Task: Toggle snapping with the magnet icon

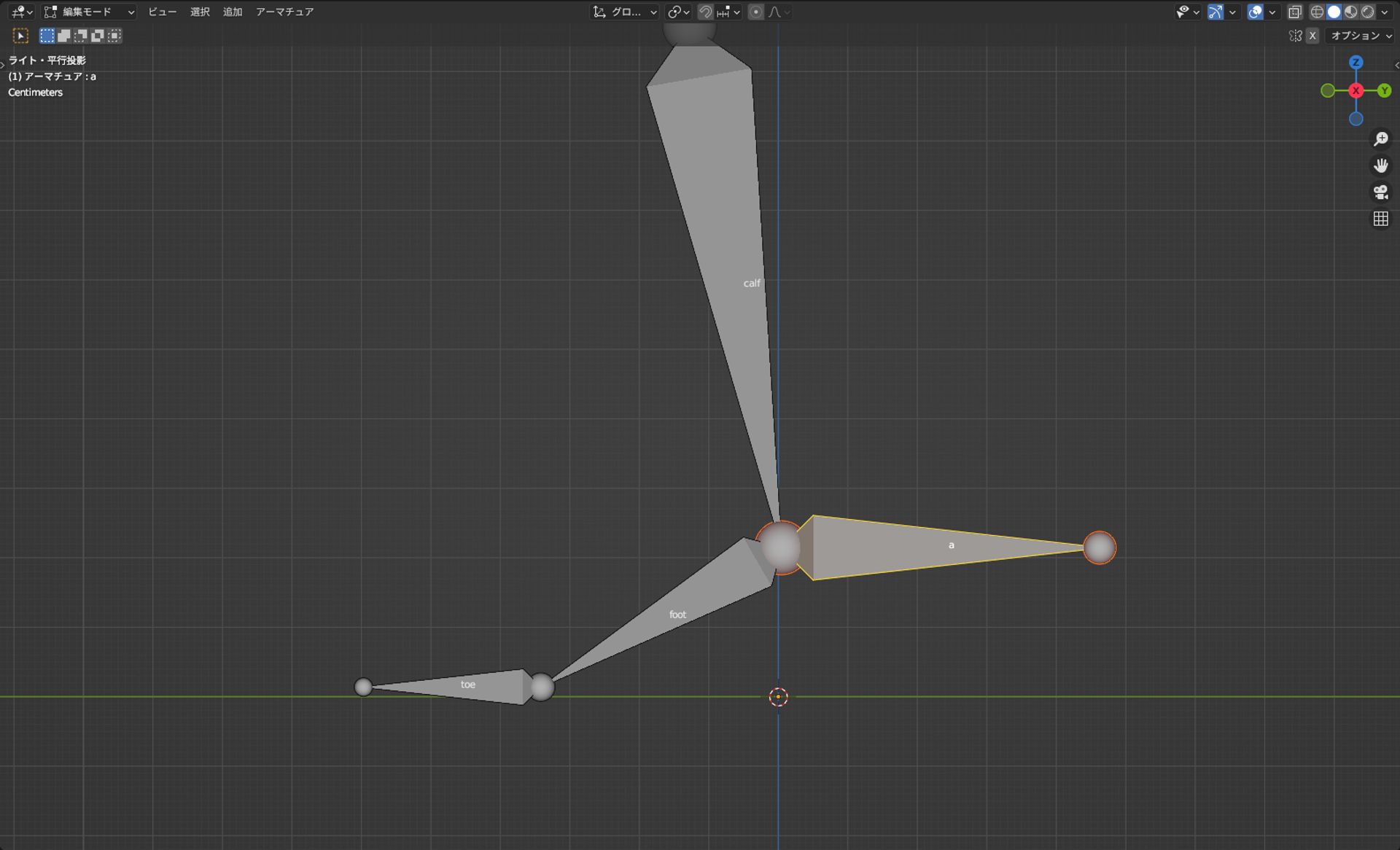Action: 706,12
